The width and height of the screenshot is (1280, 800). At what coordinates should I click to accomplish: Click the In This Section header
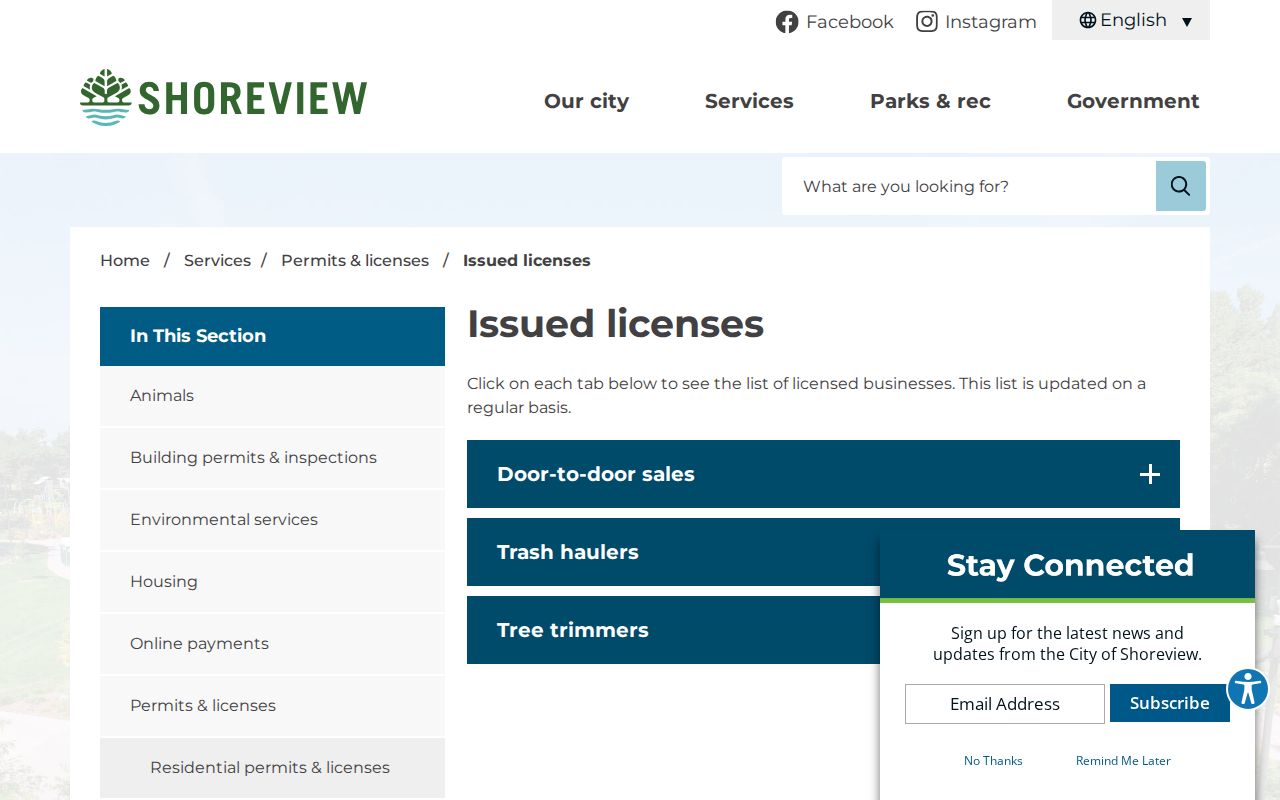point(272,336)
